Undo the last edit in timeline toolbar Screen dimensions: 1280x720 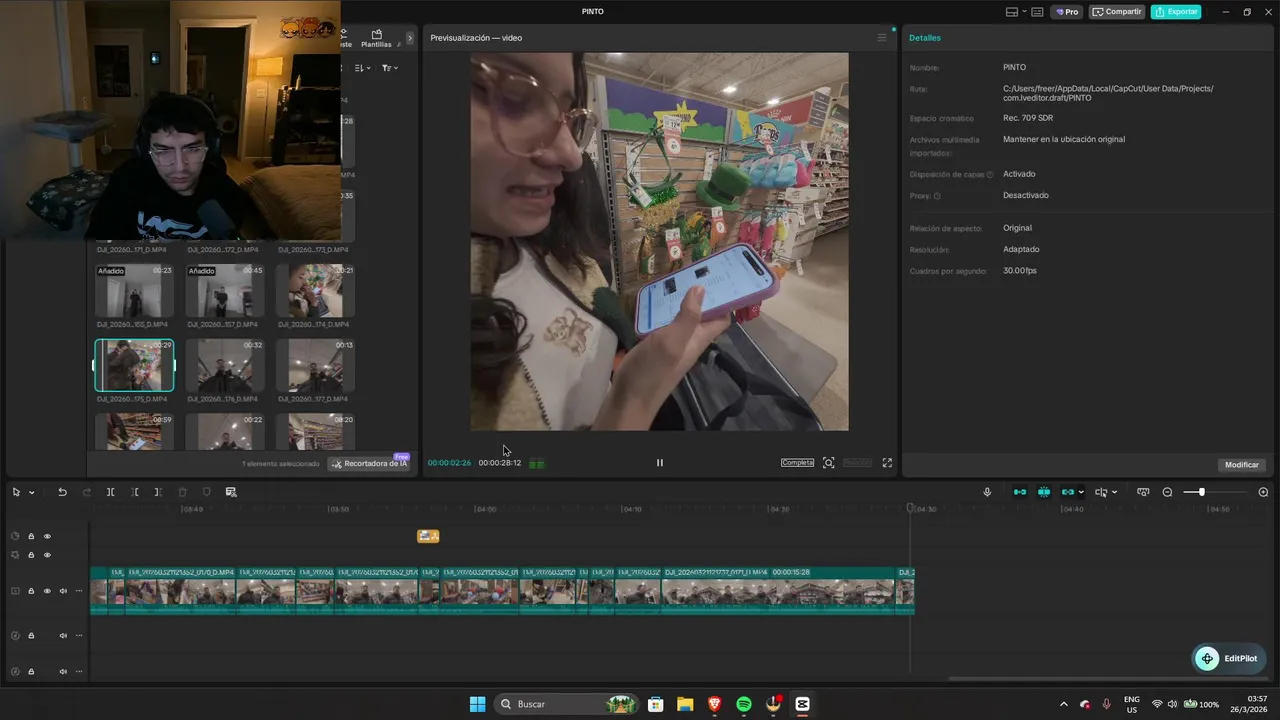tap(62, 492)
